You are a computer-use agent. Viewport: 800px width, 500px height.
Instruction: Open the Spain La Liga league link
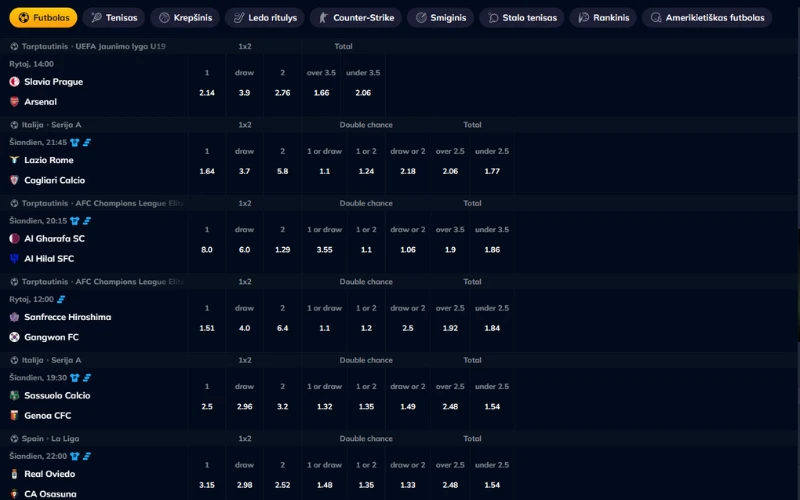point(50,439)
